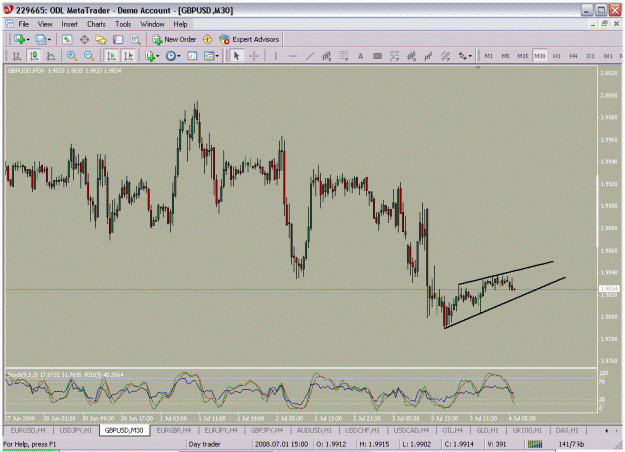Image resolution: width=625 pixels, height=452 pixels.
Task: Click the New Order button
Action: click(x=175, y=39)
